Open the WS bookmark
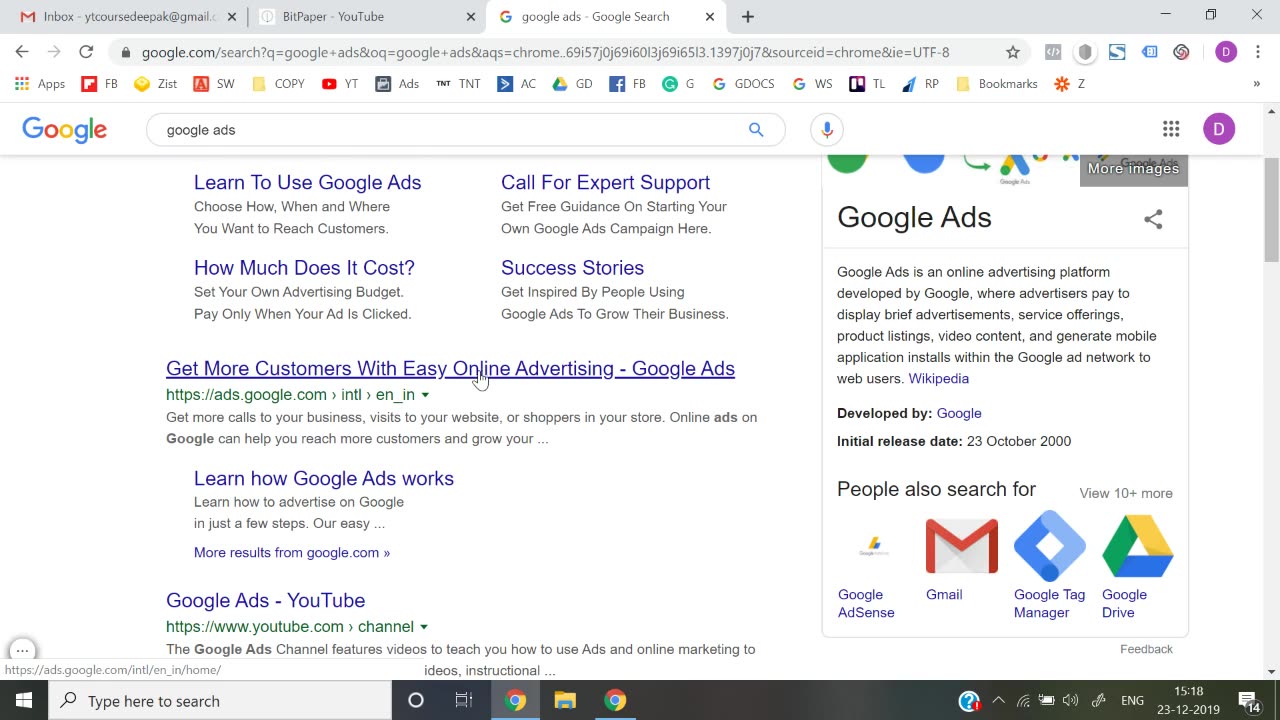Viewport: 1280px width, 720px height. coord(812,84)
